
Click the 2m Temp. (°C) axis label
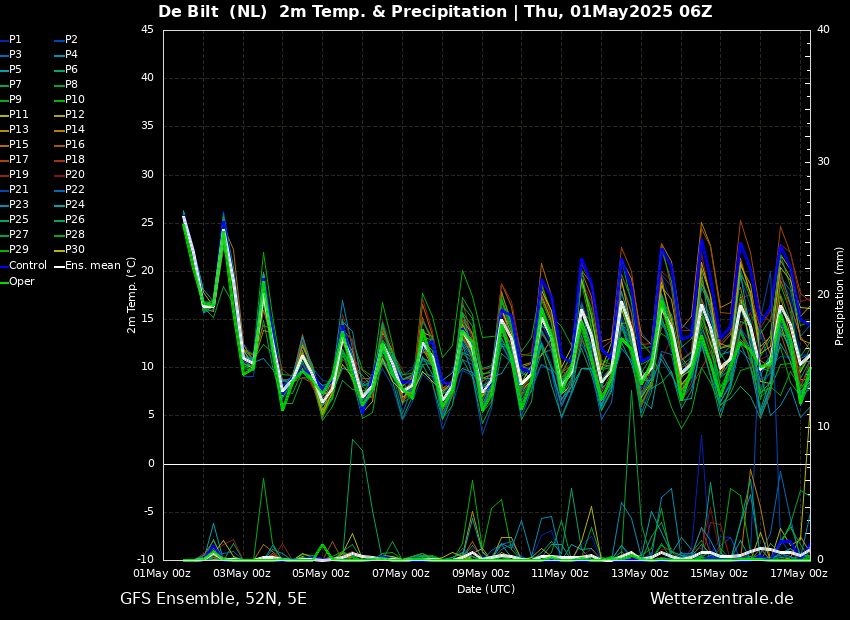tap(132, 294)
